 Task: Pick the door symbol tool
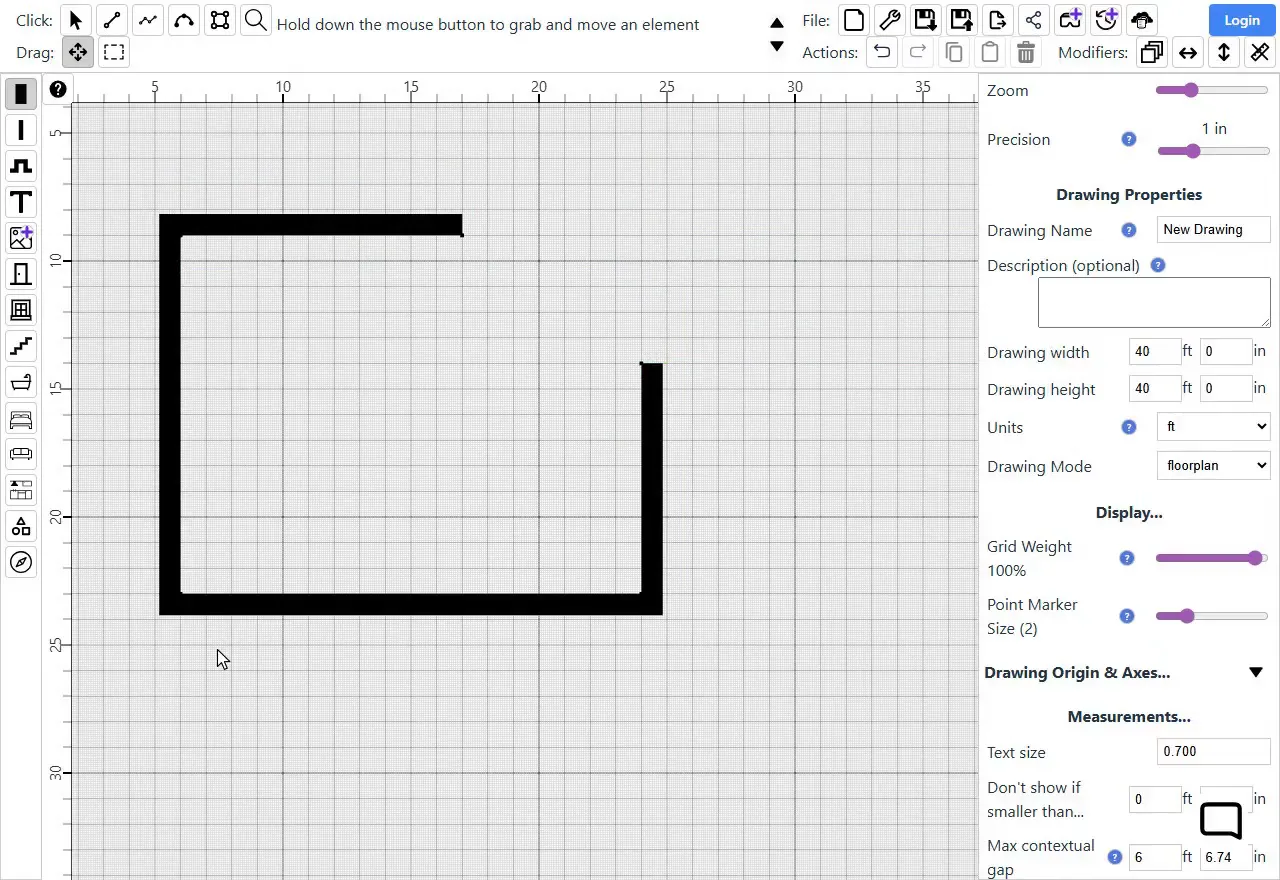pyautogui.click(x=21, y=274)
